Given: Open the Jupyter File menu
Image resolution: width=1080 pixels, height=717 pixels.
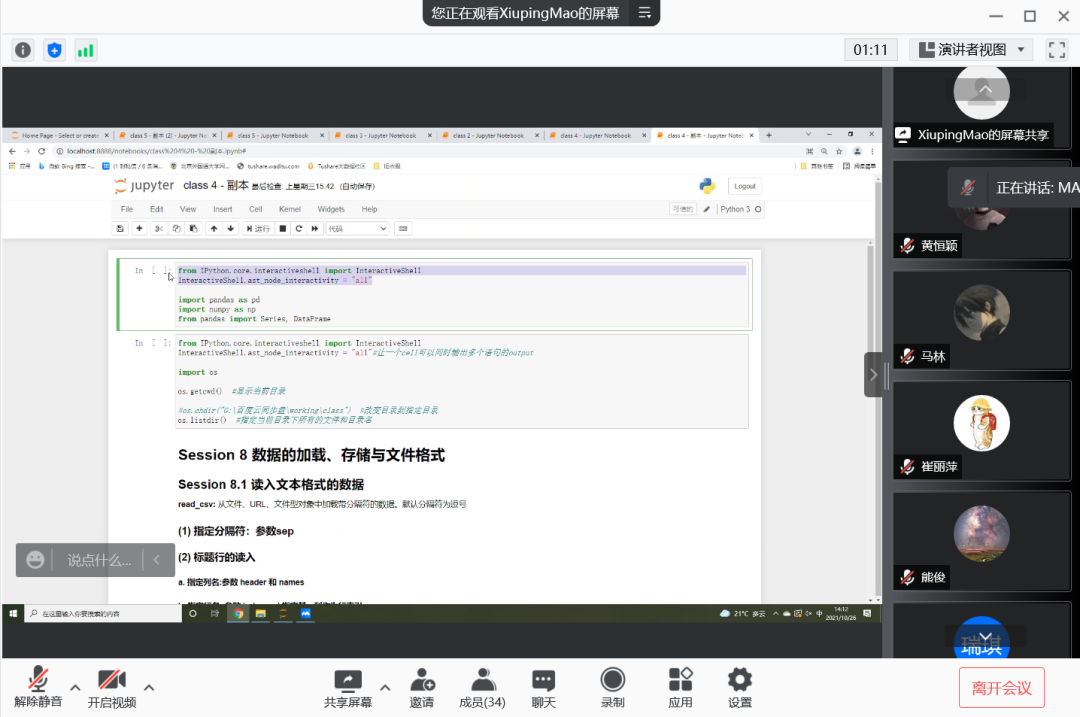Looking at the screenshot, I should [x=127, y=209].
